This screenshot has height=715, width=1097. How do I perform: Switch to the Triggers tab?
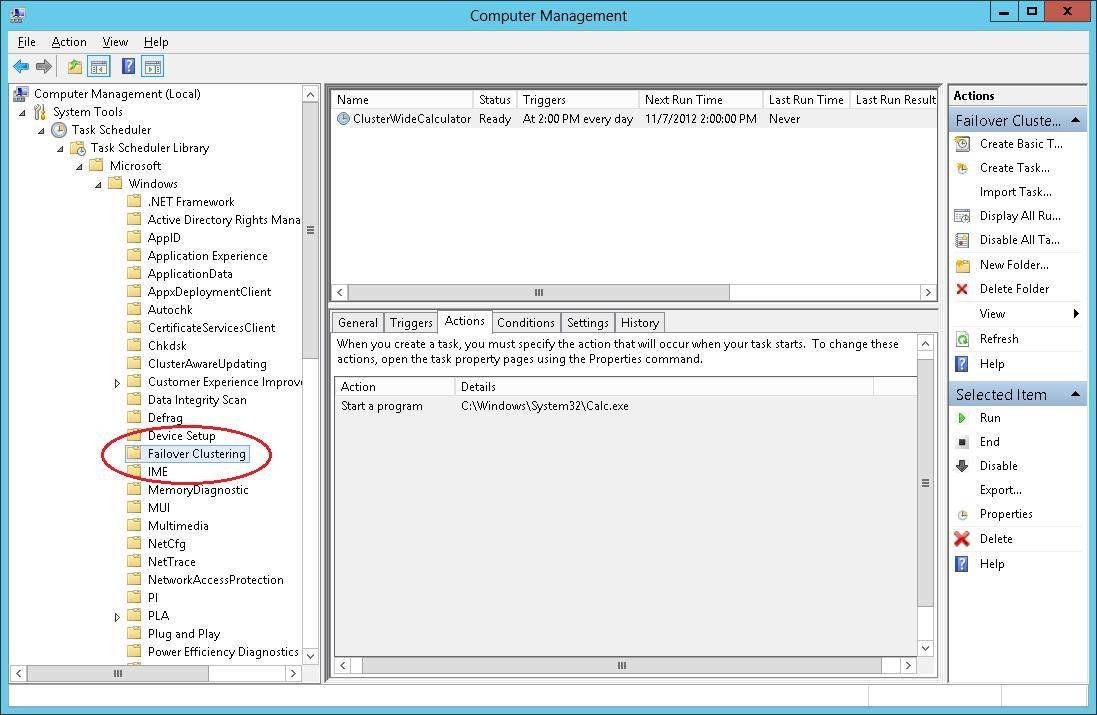pyautogui.click(x=411, y=323)
